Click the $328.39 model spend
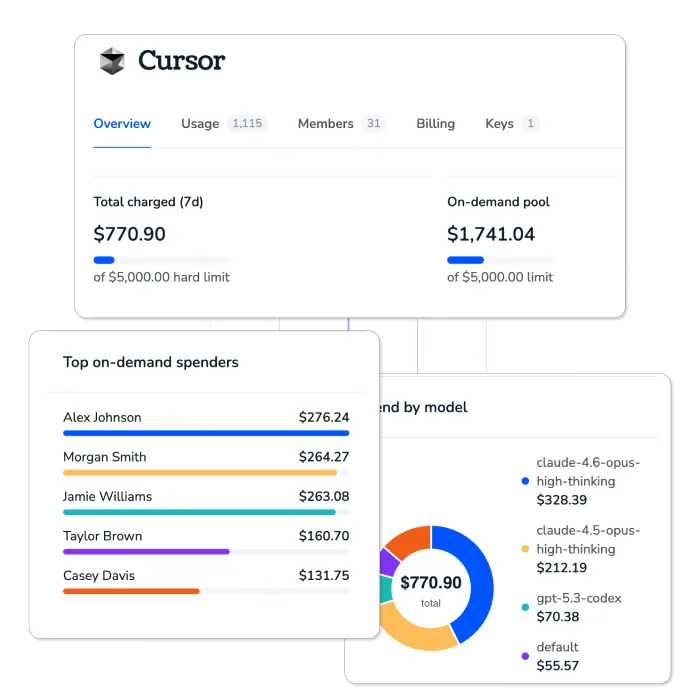 (x=562, y=500)
